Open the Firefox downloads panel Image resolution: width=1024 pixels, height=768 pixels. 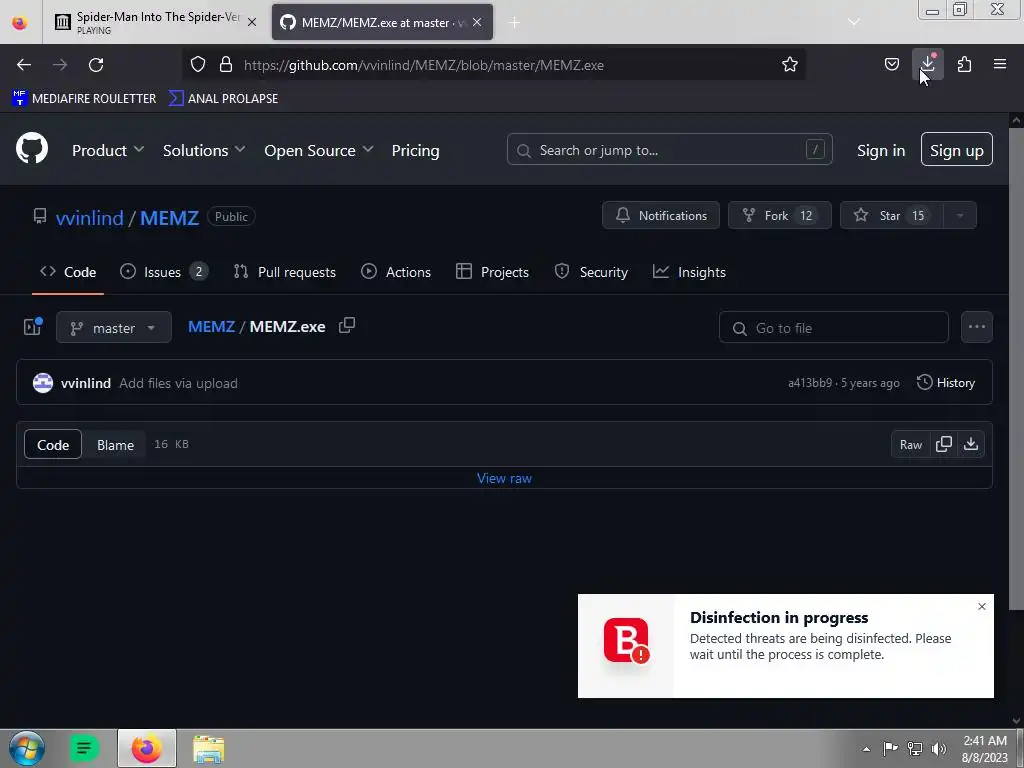[x=928, y=64]
